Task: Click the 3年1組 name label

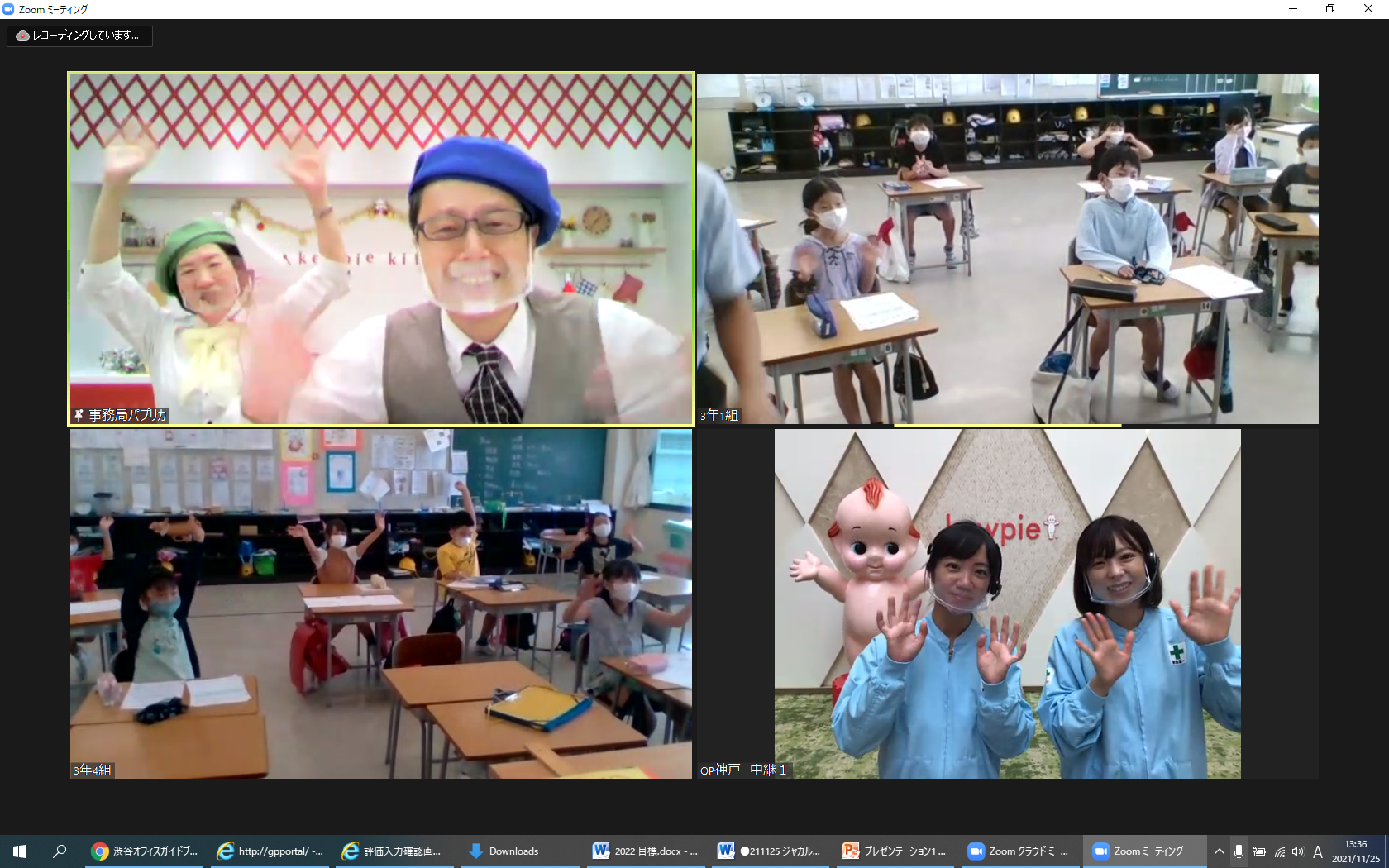Action: tap(719, 415)
